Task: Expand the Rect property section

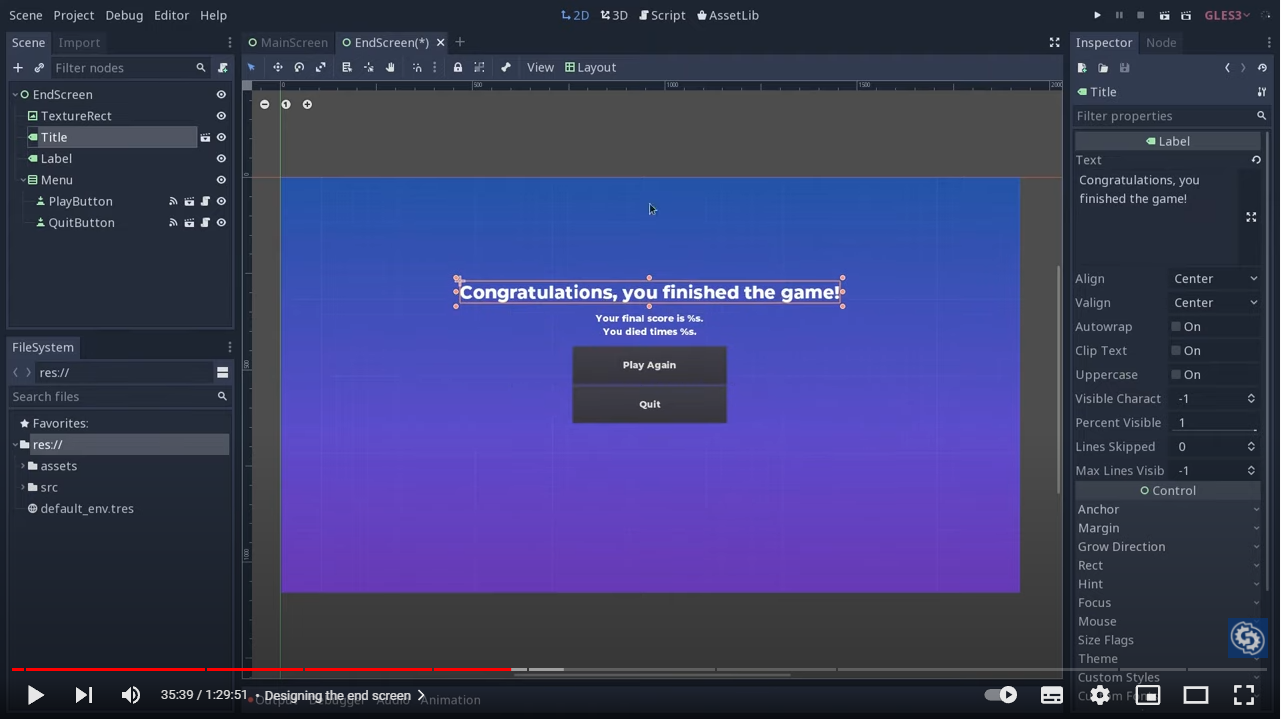Action: (x=1167, y=565)
